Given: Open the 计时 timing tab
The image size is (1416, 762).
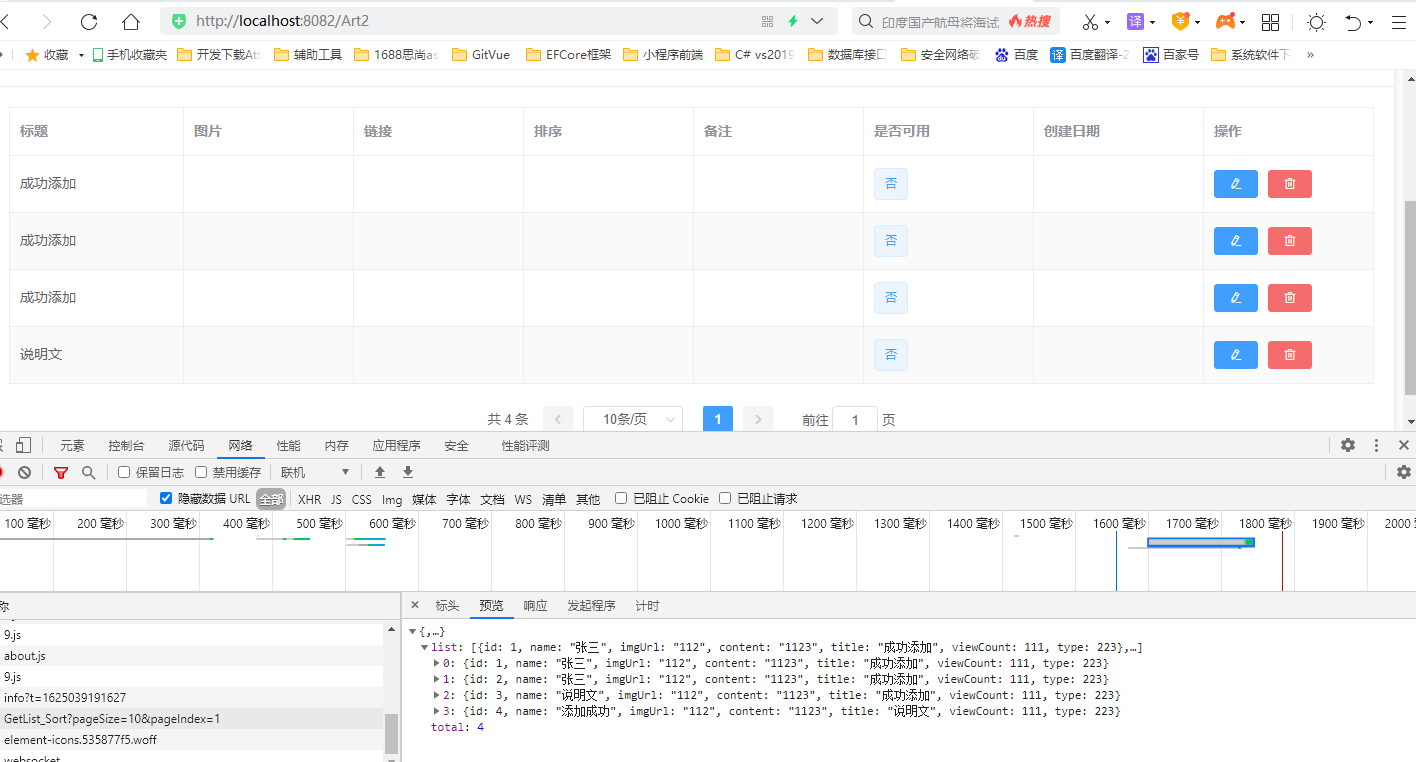Looking at the screenshot, I should tap(647, 606).
